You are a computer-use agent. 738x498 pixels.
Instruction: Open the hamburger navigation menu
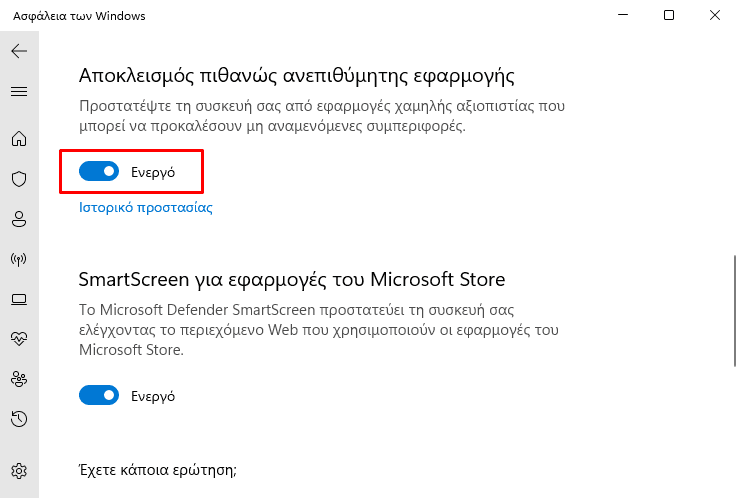point(19,91)
